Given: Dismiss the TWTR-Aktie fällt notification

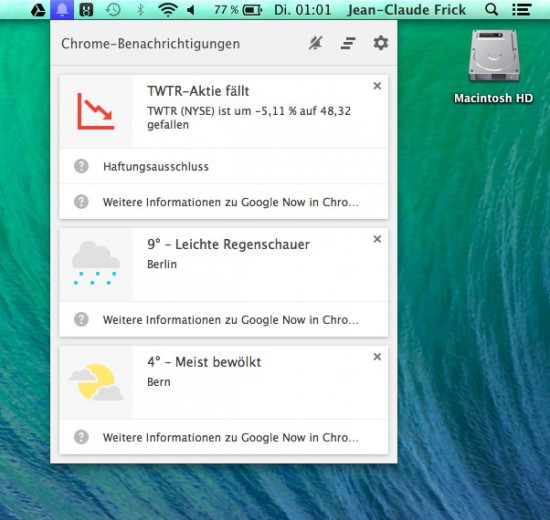Looking at the screenshot, I should [x=377, y=86].
